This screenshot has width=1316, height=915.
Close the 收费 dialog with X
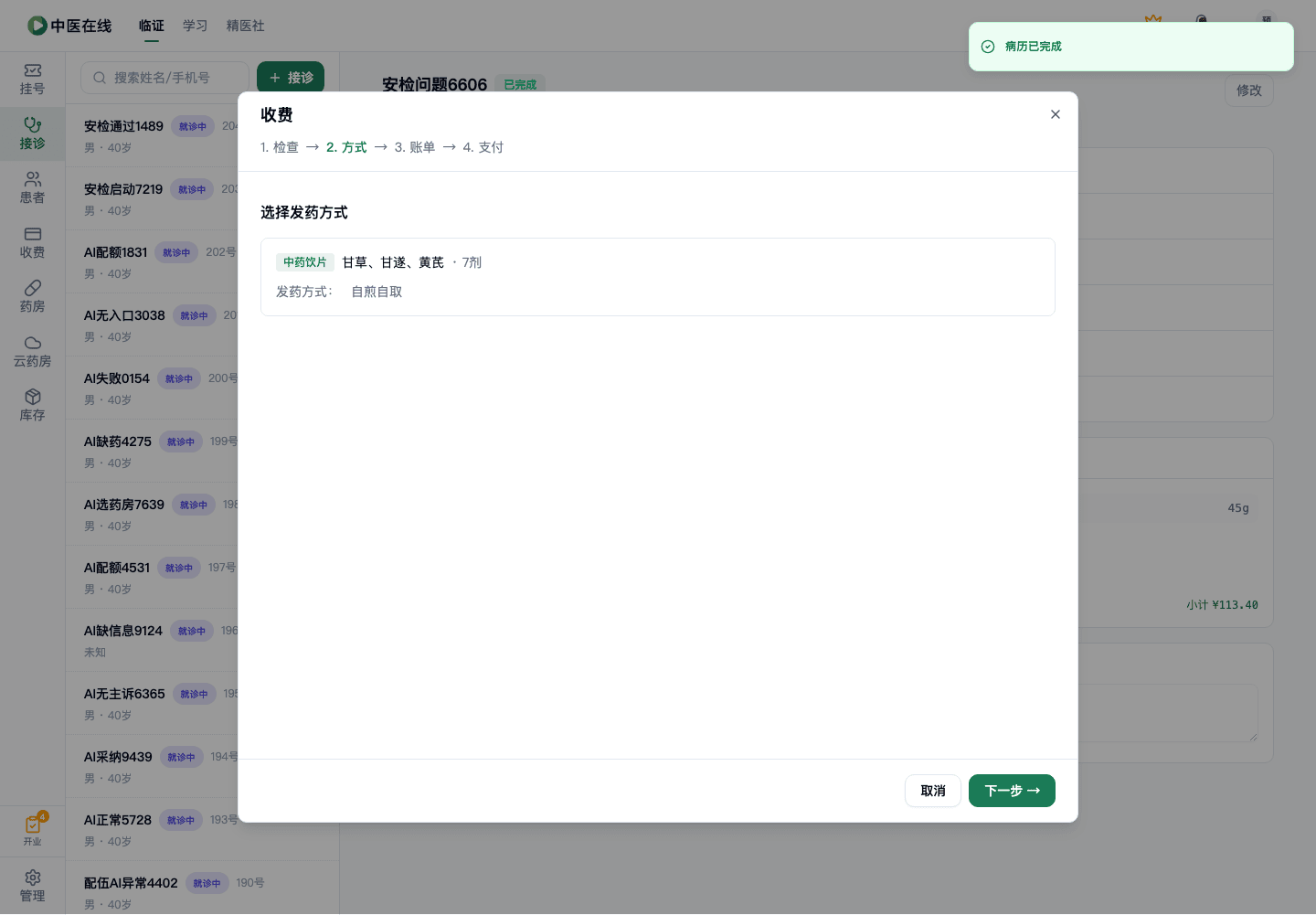[1056, 114]
